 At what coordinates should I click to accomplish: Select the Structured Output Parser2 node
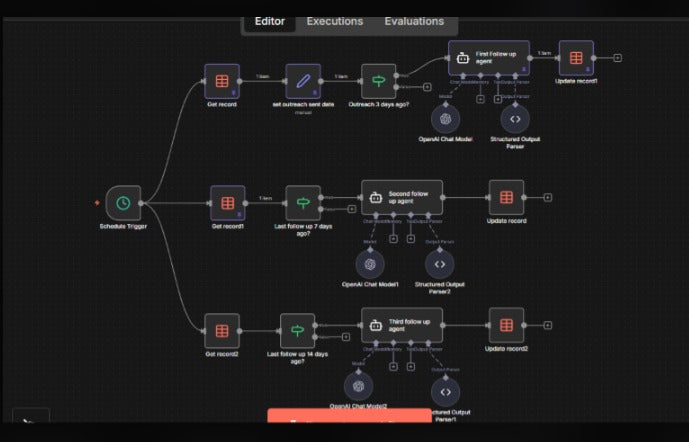click(439, 264)
